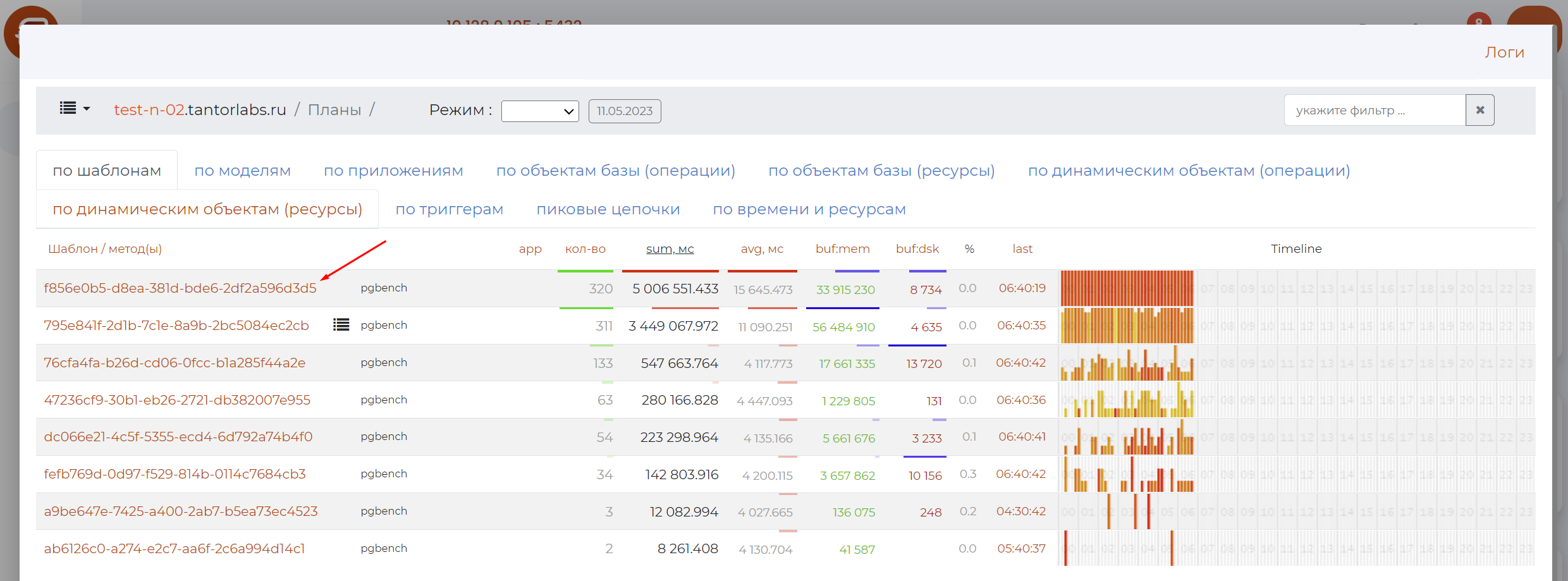Open the Режим dropdown
Viewport: 1568px width, 581px height.
[x=540, y=111]
